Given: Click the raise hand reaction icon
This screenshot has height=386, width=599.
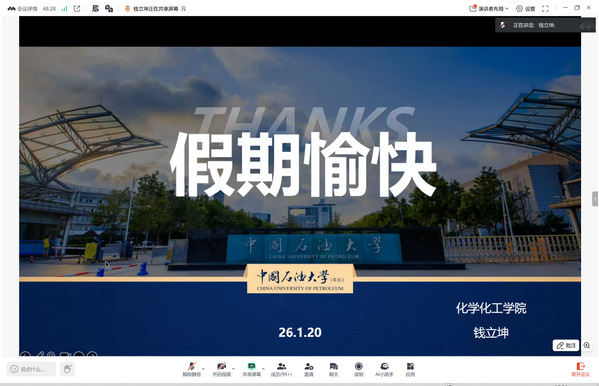Looking at the screenshot, I should pyautogui.click(x=67, y=369).
